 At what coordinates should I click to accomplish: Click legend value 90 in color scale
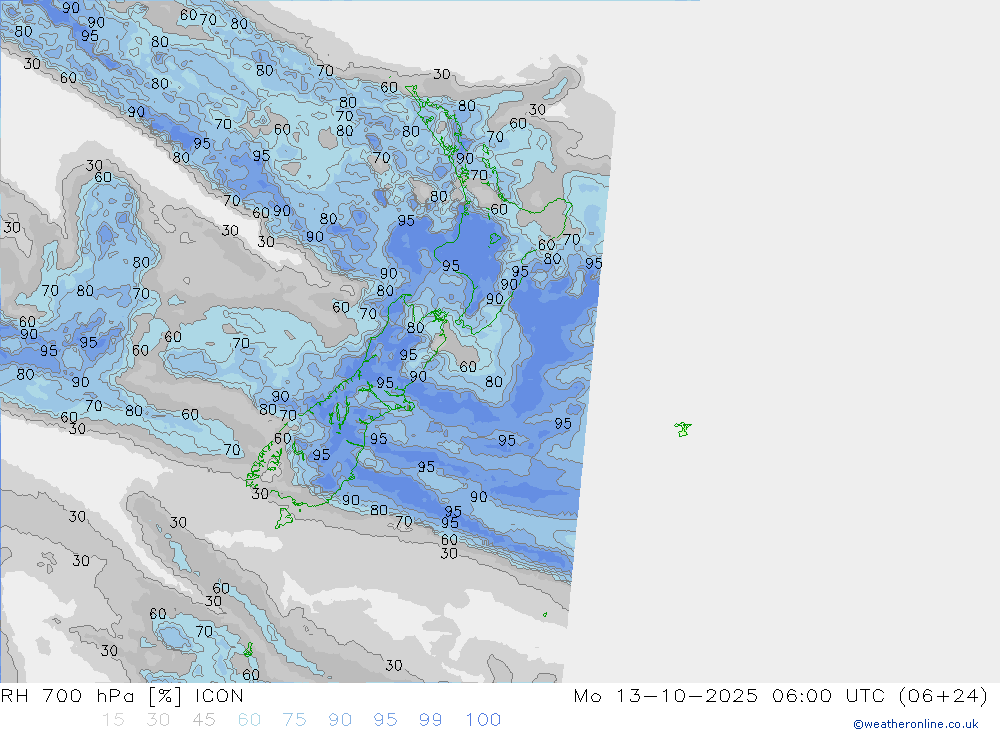coord(340,720)
